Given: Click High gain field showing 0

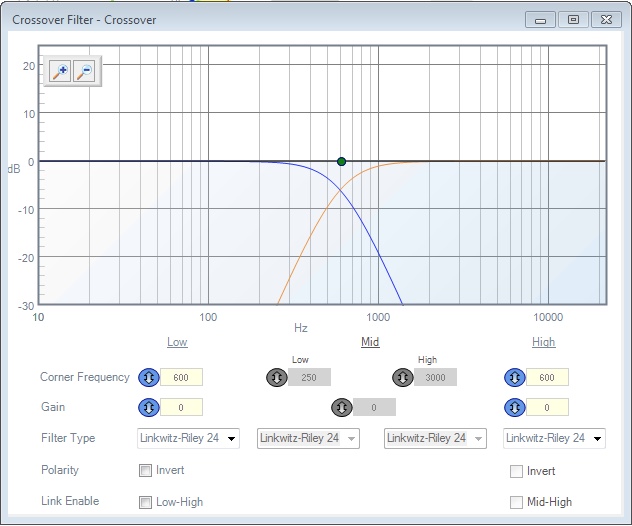Looking at the screenshot, I should (x=547, y=407).
